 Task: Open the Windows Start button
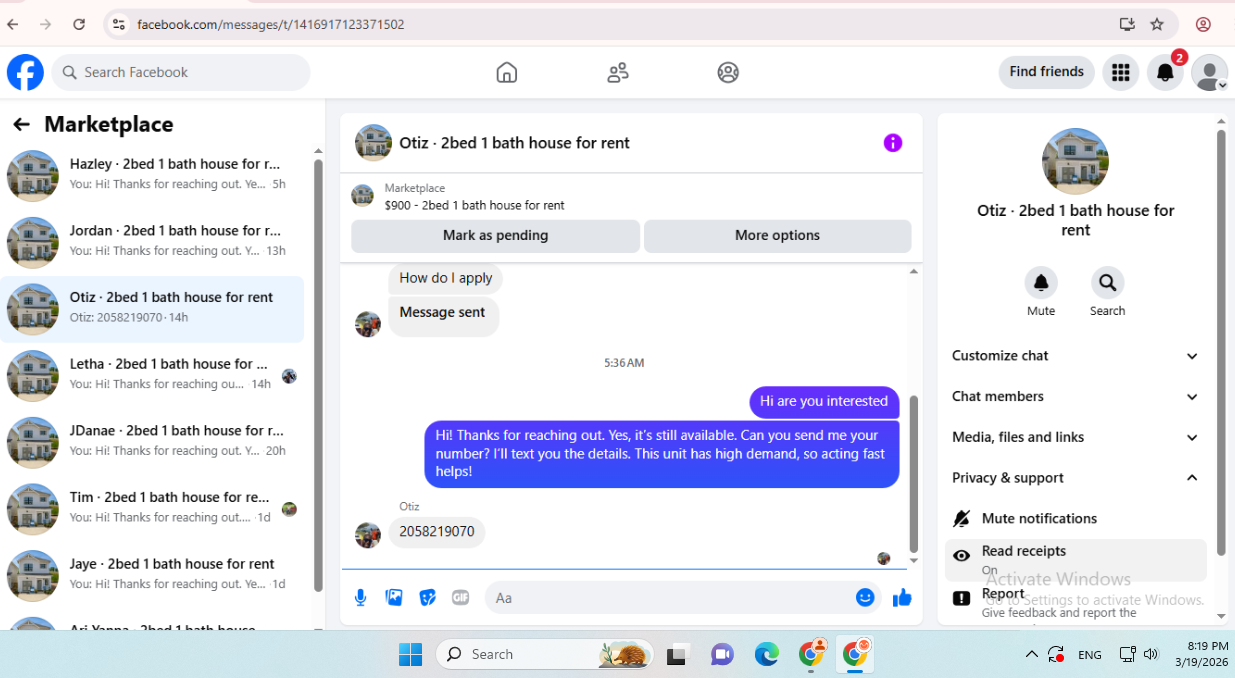pos(410,654)
